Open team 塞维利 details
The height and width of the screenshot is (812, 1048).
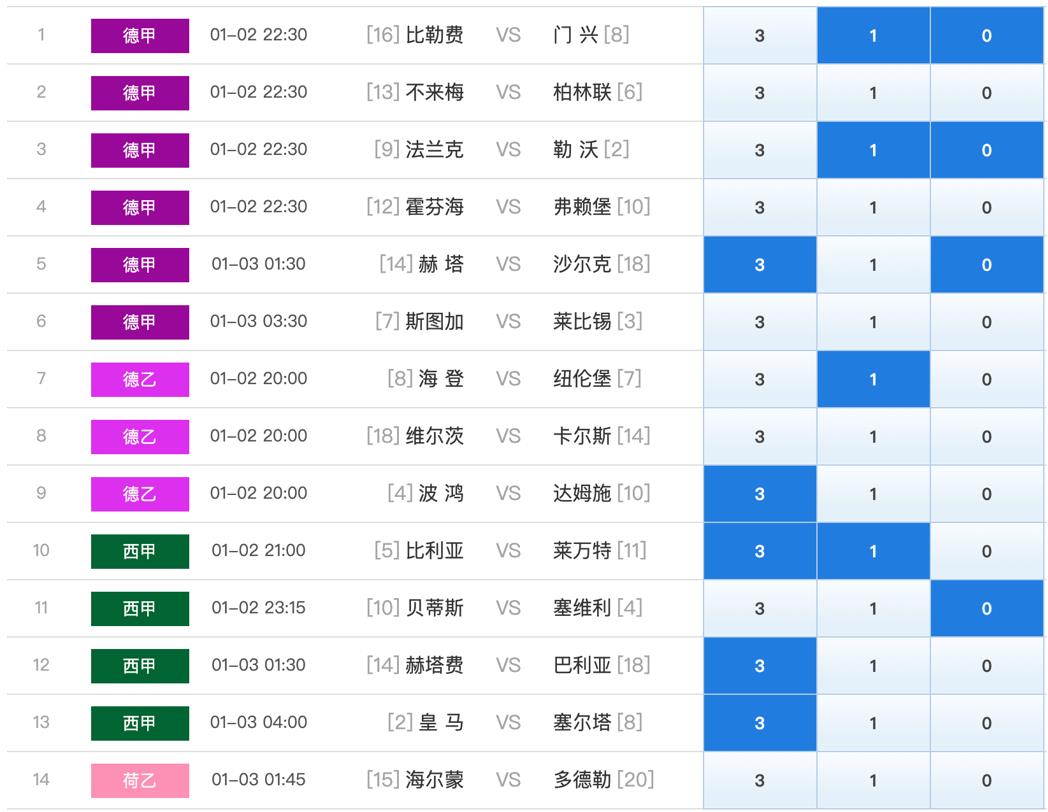pos(582,607)
